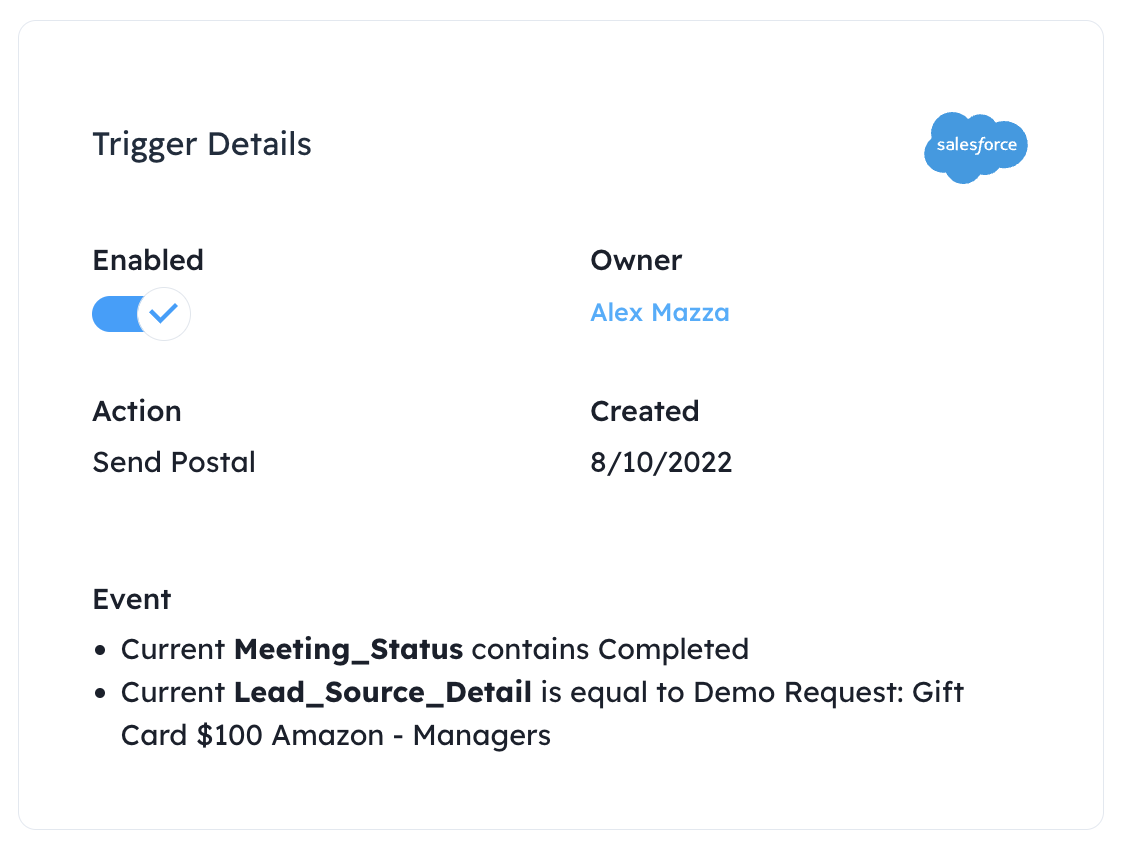Click the Trigger Details heading

[202, 144]
